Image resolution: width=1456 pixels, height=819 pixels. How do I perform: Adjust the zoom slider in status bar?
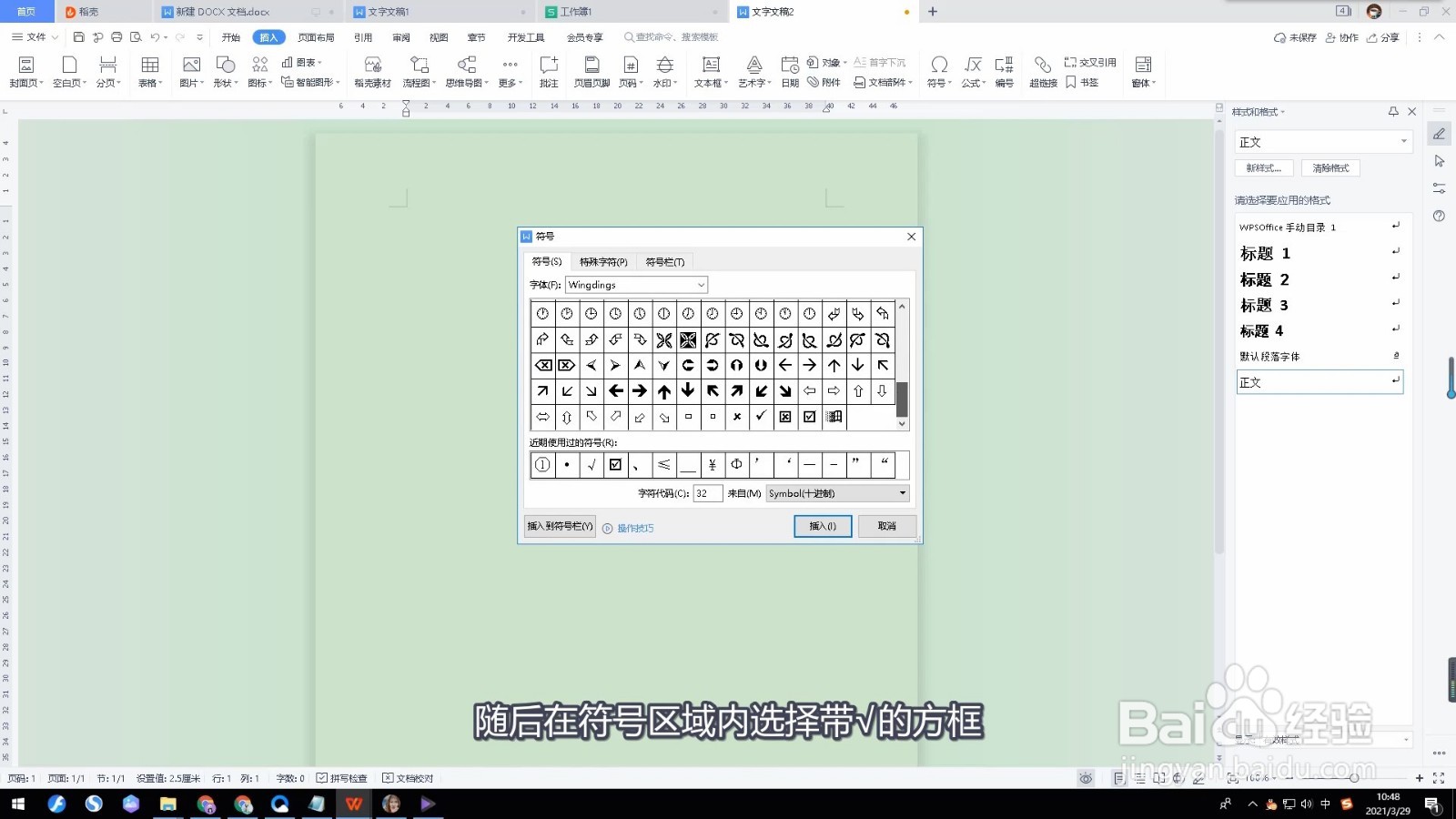coord(1355,778)
